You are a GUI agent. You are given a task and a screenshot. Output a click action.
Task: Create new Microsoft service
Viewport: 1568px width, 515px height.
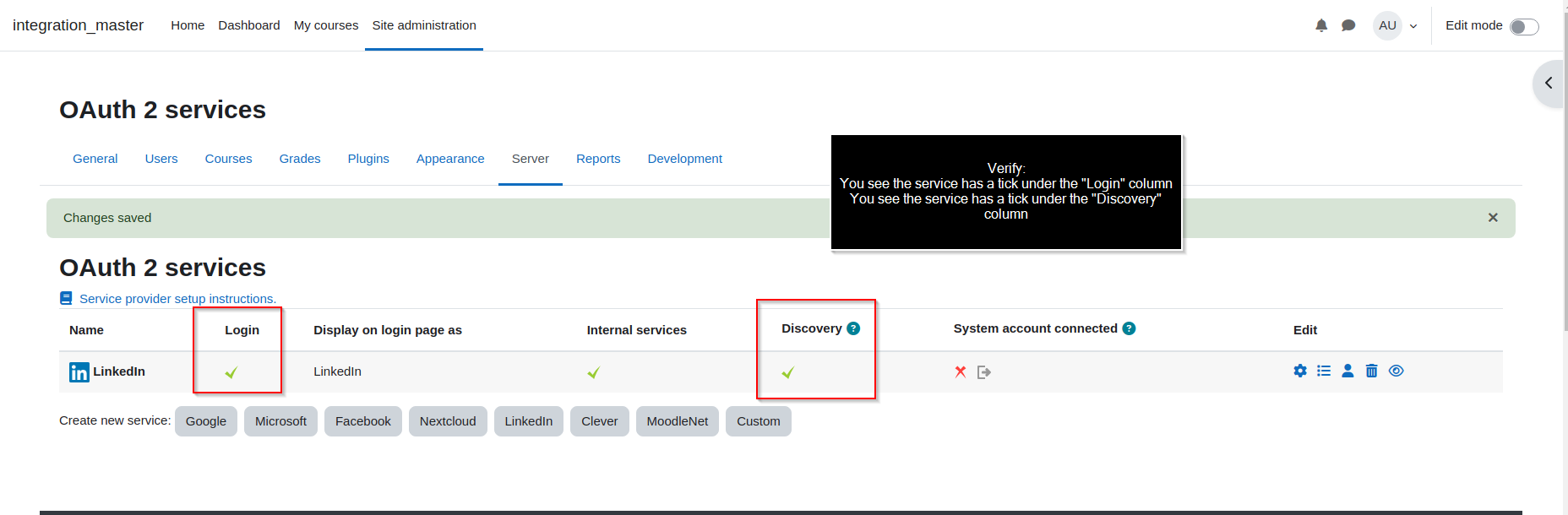[280, 421]
